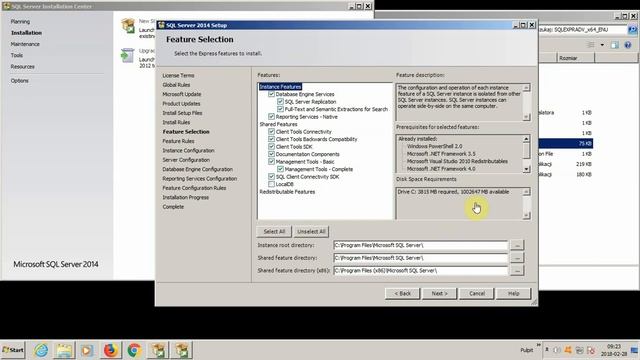Click Select All button

point(274,231)
